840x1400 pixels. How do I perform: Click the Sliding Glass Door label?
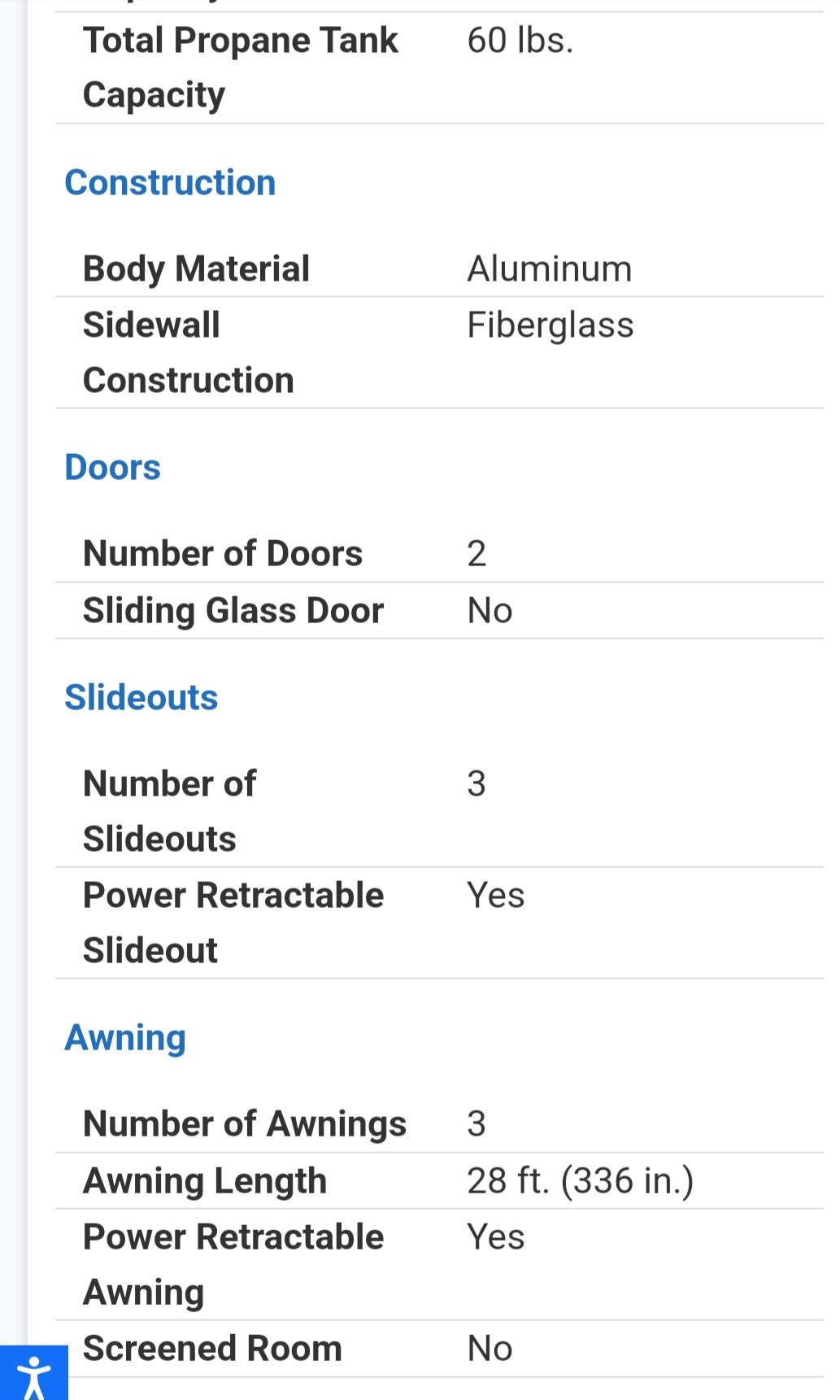233,610
